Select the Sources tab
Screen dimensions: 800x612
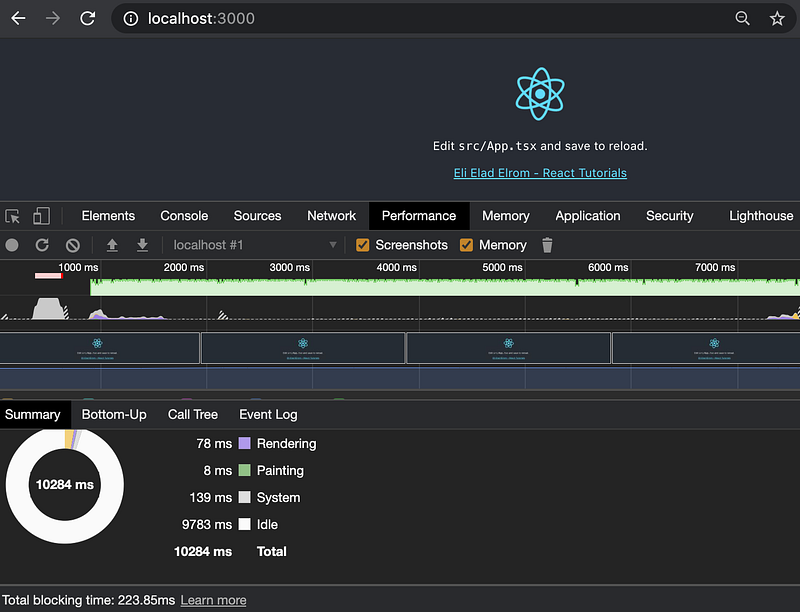click(257, 216)
